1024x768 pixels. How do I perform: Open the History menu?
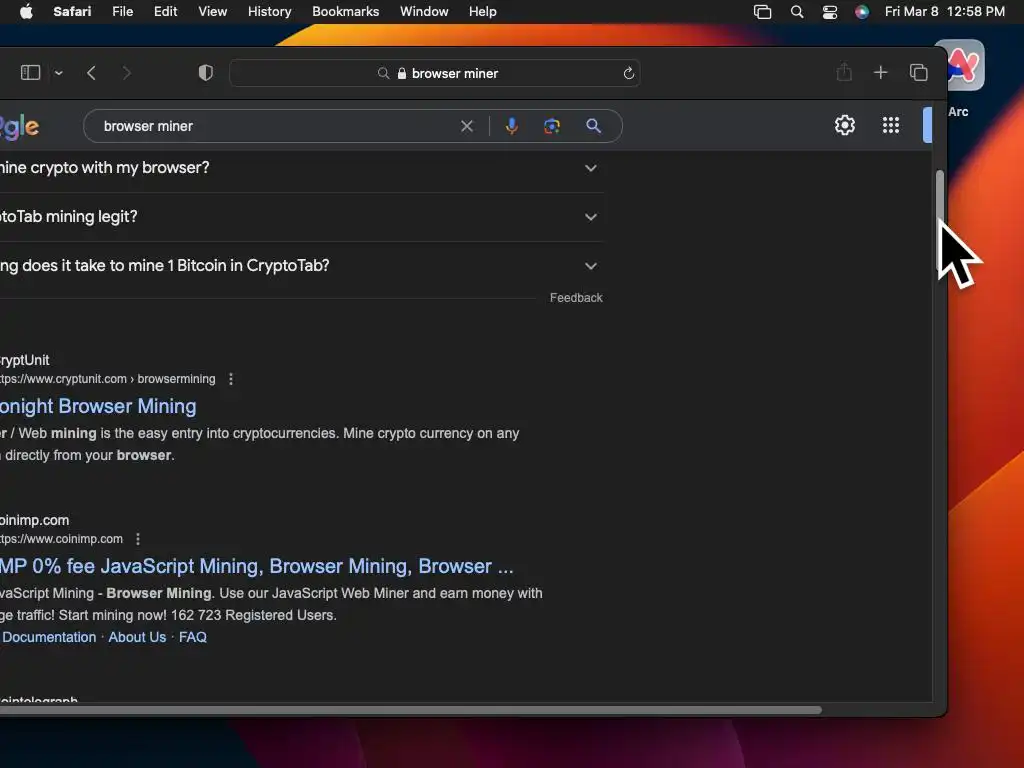pyautogui.click(x=269, y=12)
